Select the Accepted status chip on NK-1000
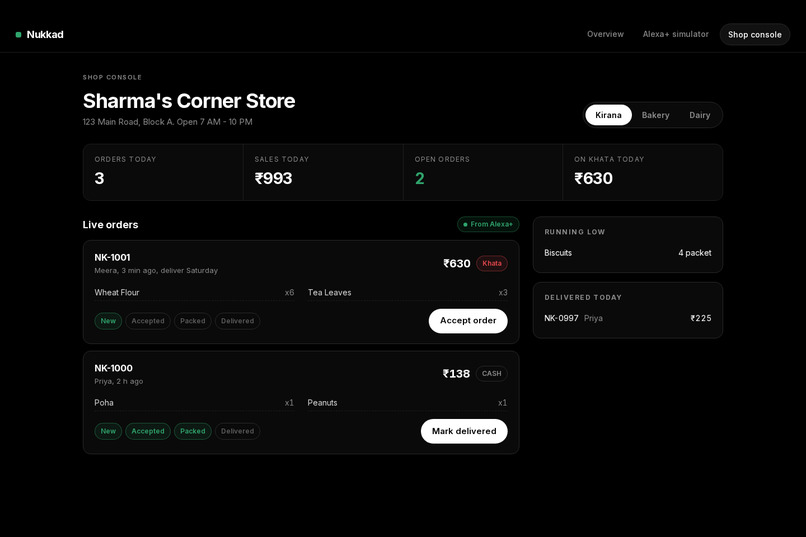The width and height of the screenshot is (806, 537). (x=148, y=431)
